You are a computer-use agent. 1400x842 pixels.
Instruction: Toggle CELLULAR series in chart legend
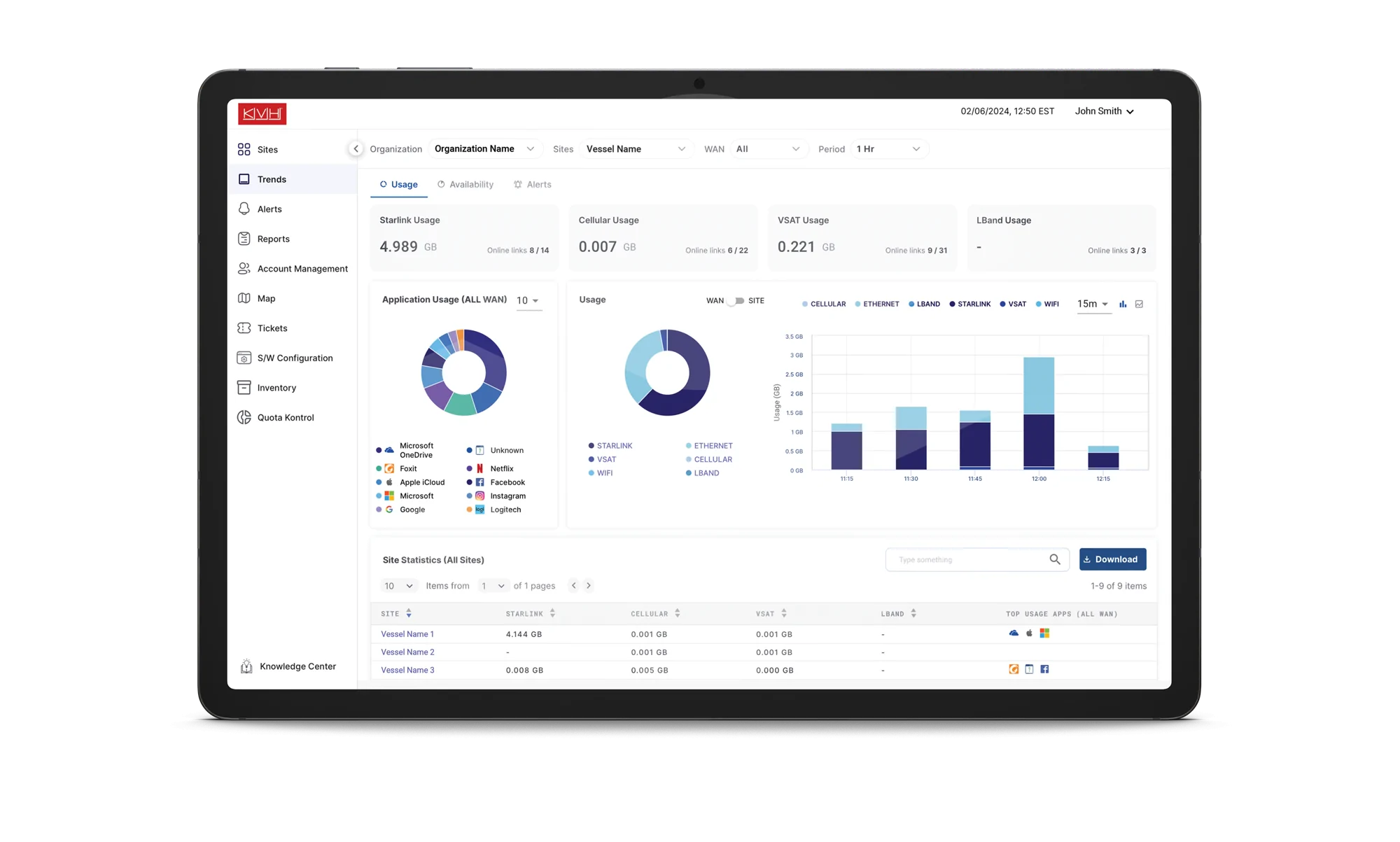[823, 304]
